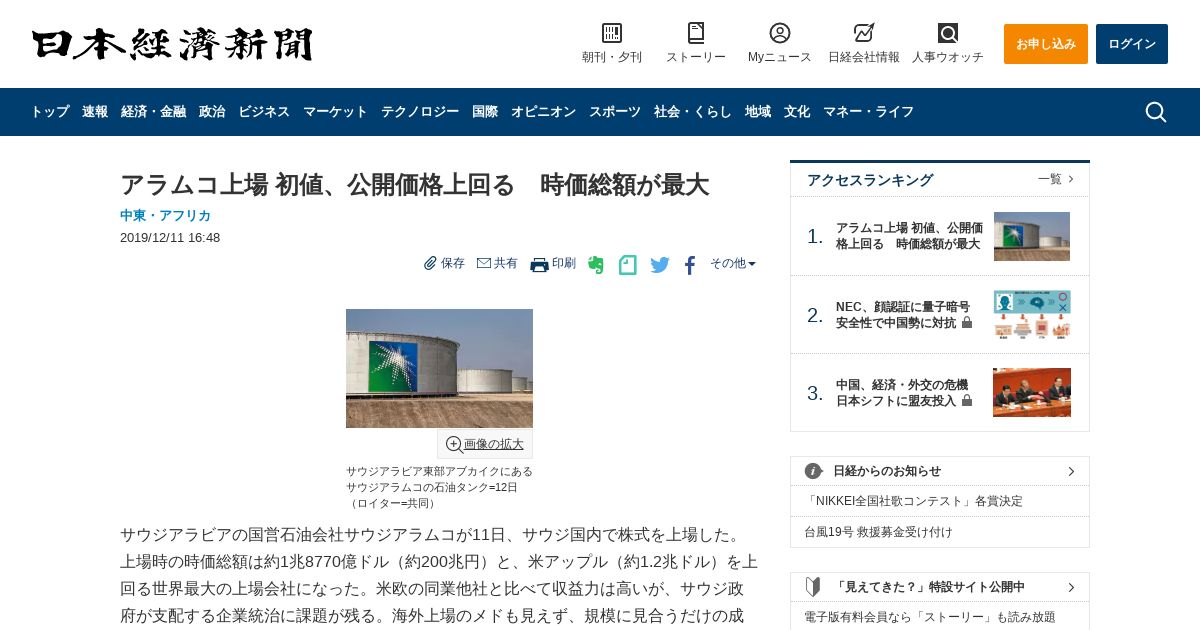Click the rank 3 China meeting thumbnail
The height and width of the screenshot is (630, 1200).
click(x=1032, y=392)
